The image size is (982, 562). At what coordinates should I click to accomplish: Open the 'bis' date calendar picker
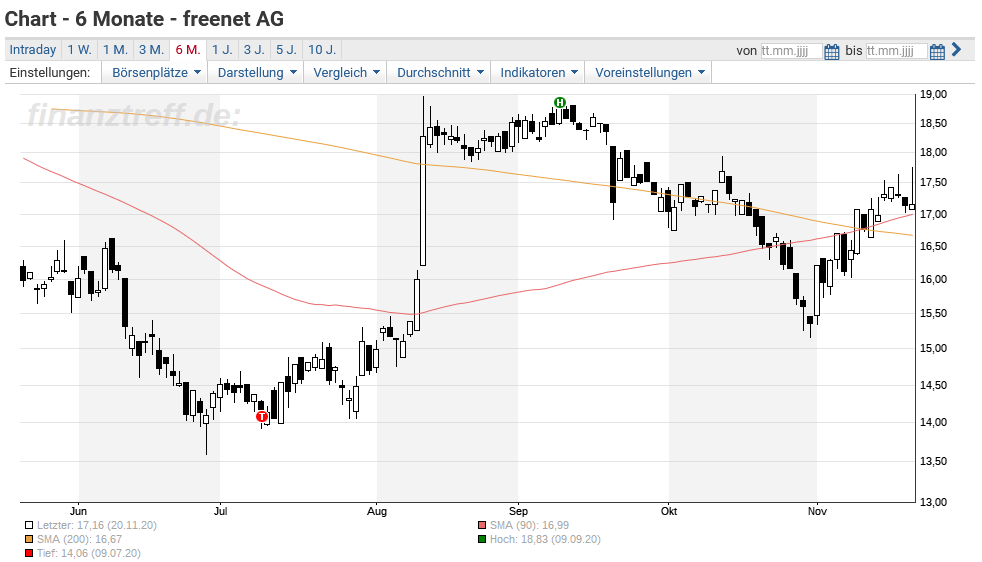pos(937,51)
